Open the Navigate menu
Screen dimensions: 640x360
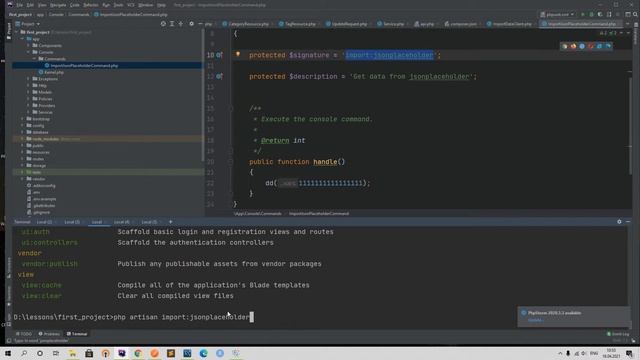click(x=58, y=5)
